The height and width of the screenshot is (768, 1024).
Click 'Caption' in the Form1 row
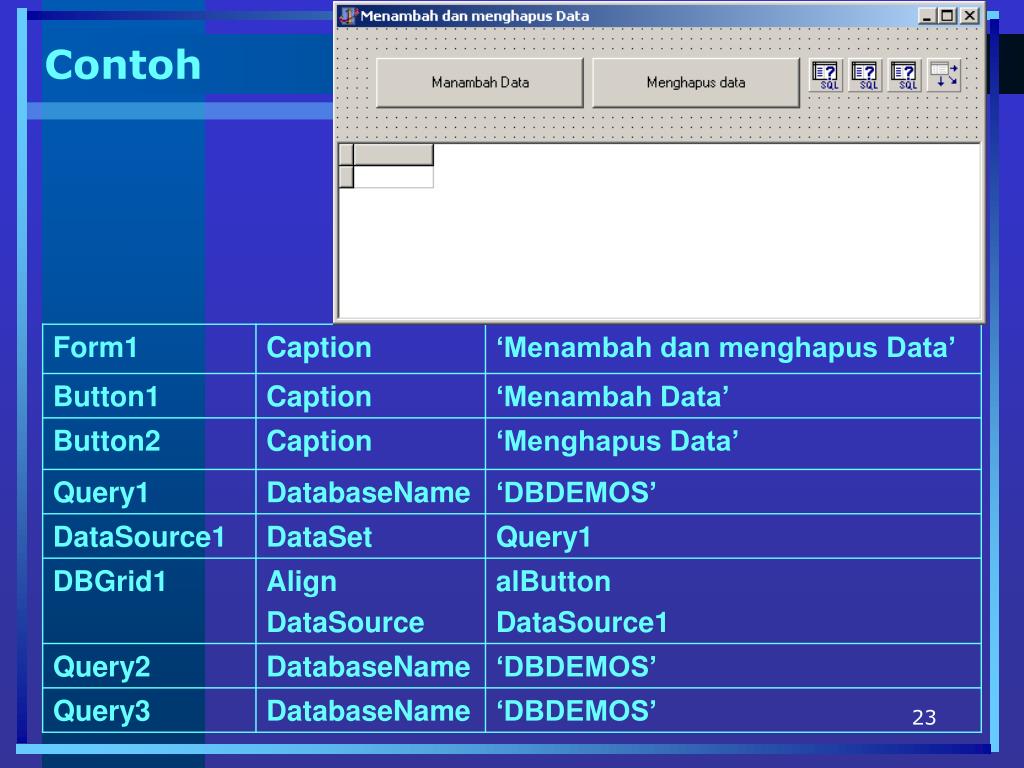click(x=319, y=348)
